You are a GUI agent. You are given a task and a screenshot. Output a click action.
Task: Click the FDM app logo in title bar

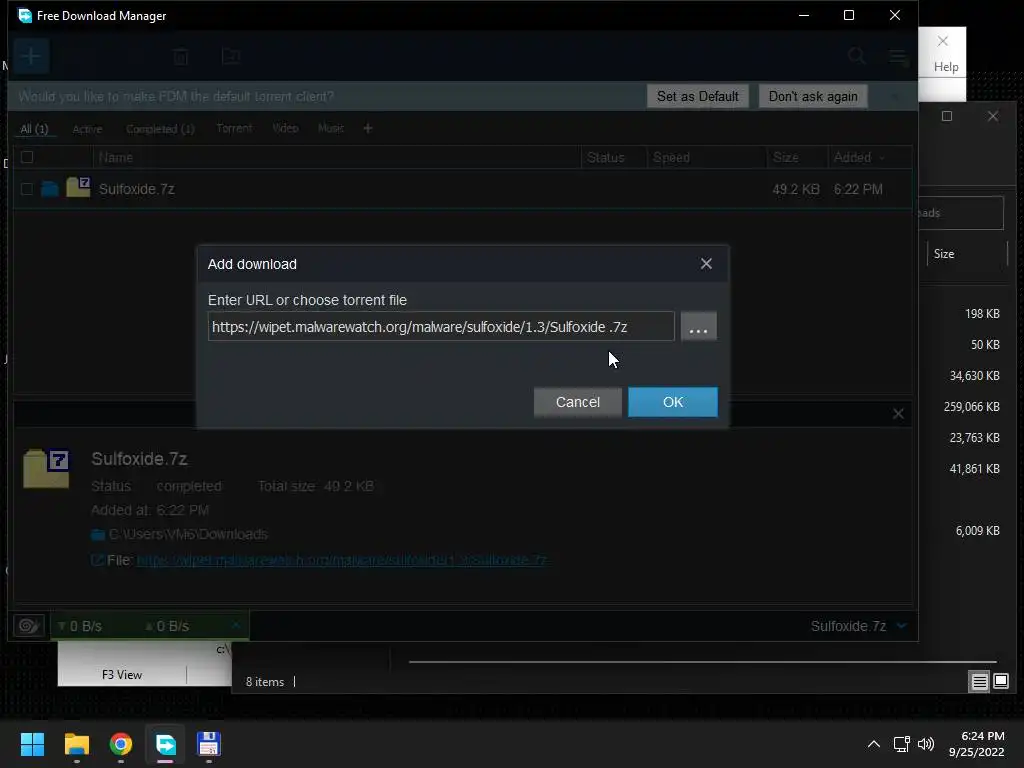tap(25, 15)
